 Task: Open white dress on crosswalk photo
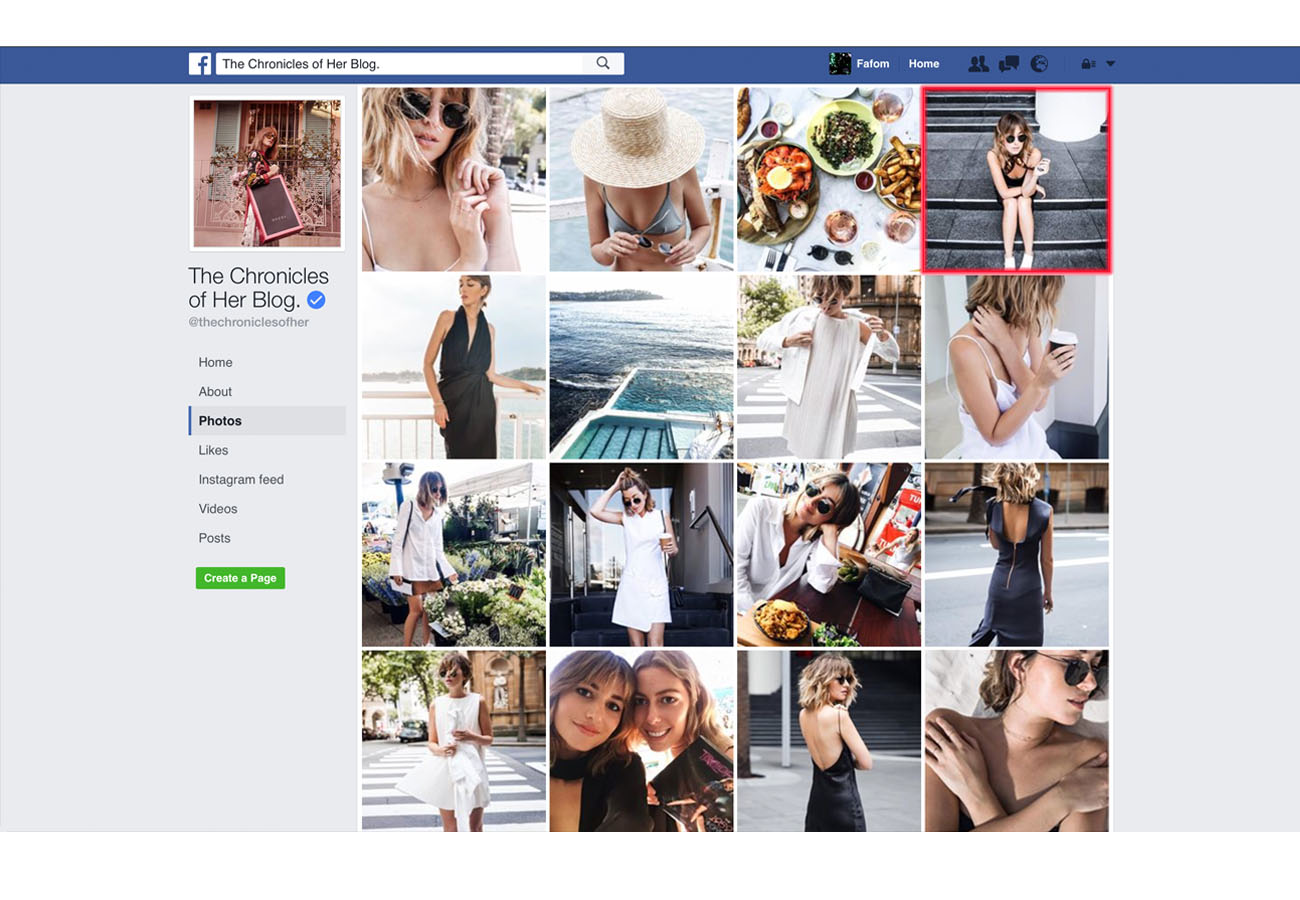tap(454, 741)
